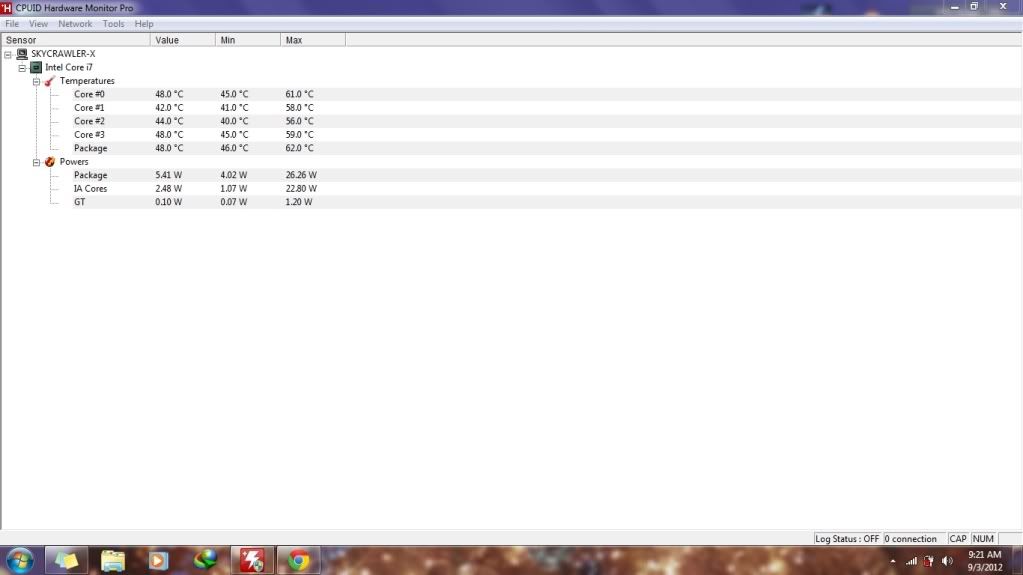Open the Tools menu

coord(113,24)
